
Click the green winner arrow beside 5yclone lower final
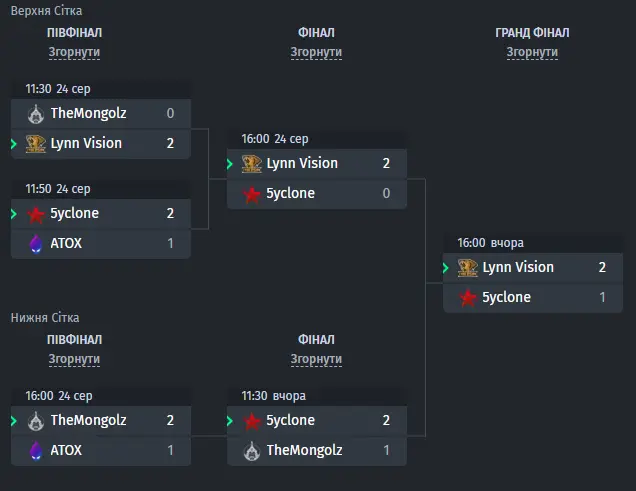click(x=230, y=421)
